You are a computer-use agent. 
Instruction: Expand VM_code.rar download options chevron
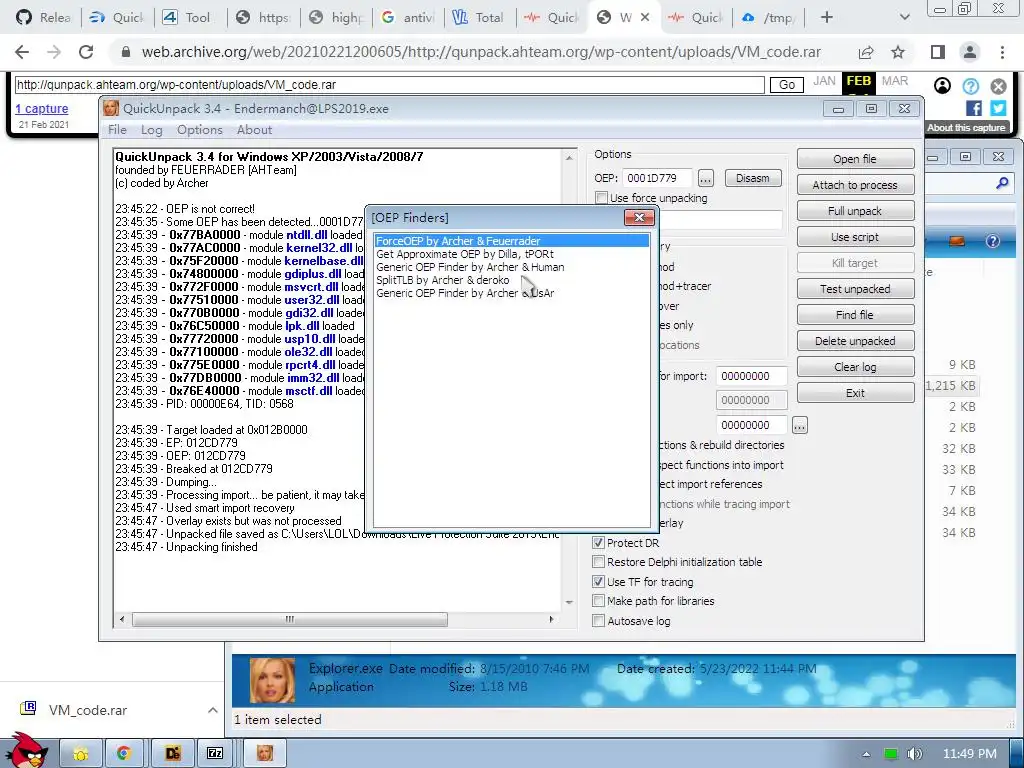212,710
